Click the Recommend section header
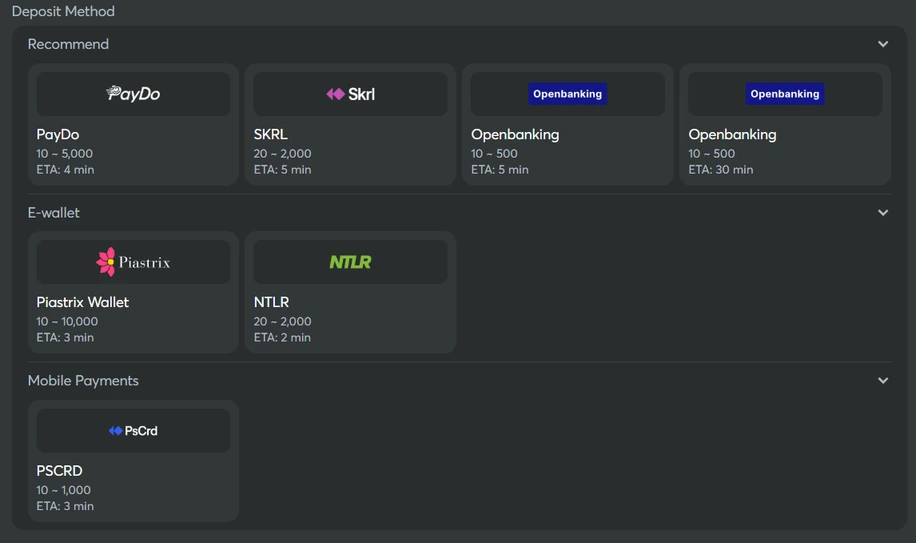Image resolution: width=916 pixels, height=543 pixels. pos(68,44)
